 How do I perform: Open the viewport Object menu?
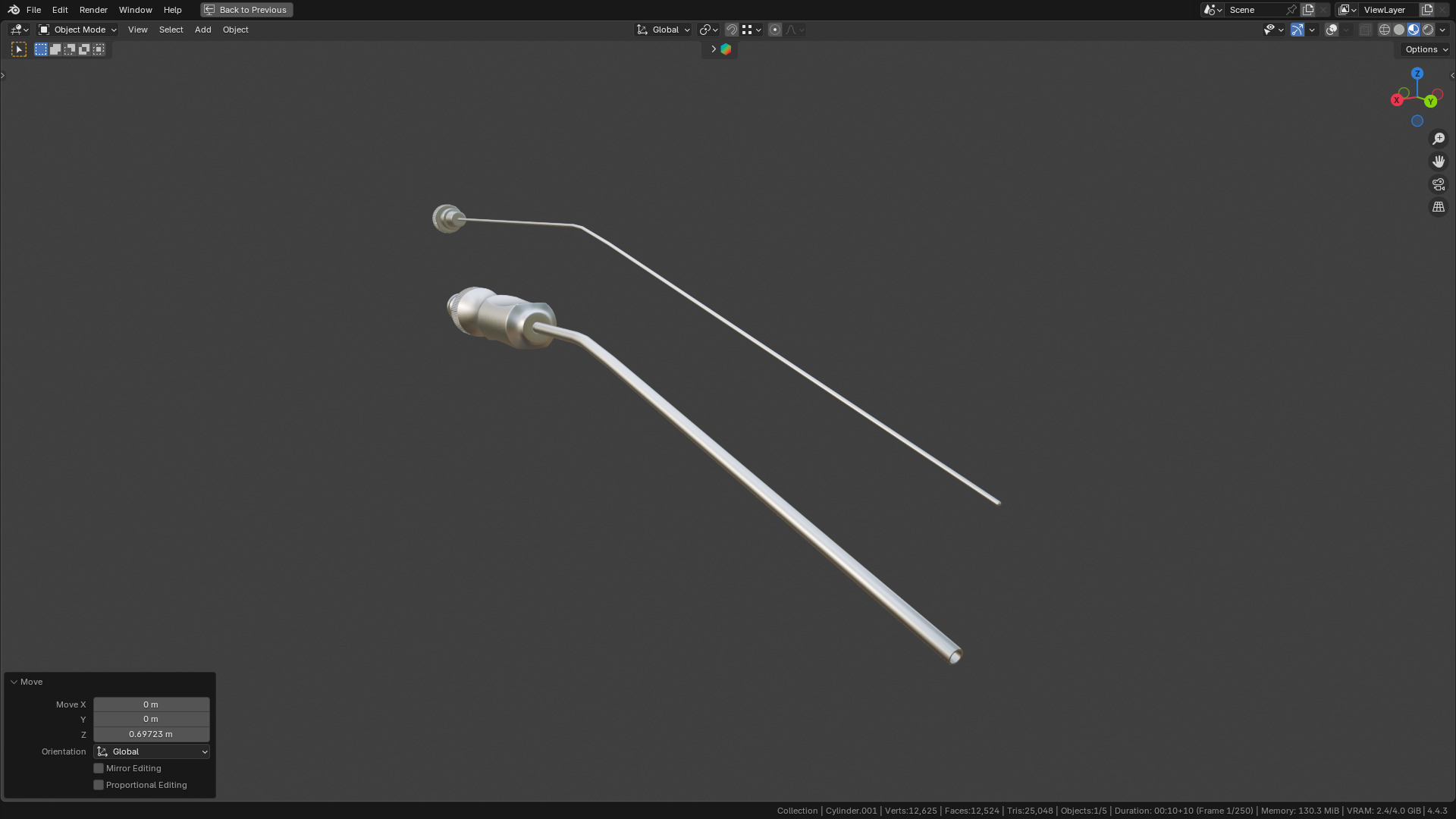(x=235, y=30)
